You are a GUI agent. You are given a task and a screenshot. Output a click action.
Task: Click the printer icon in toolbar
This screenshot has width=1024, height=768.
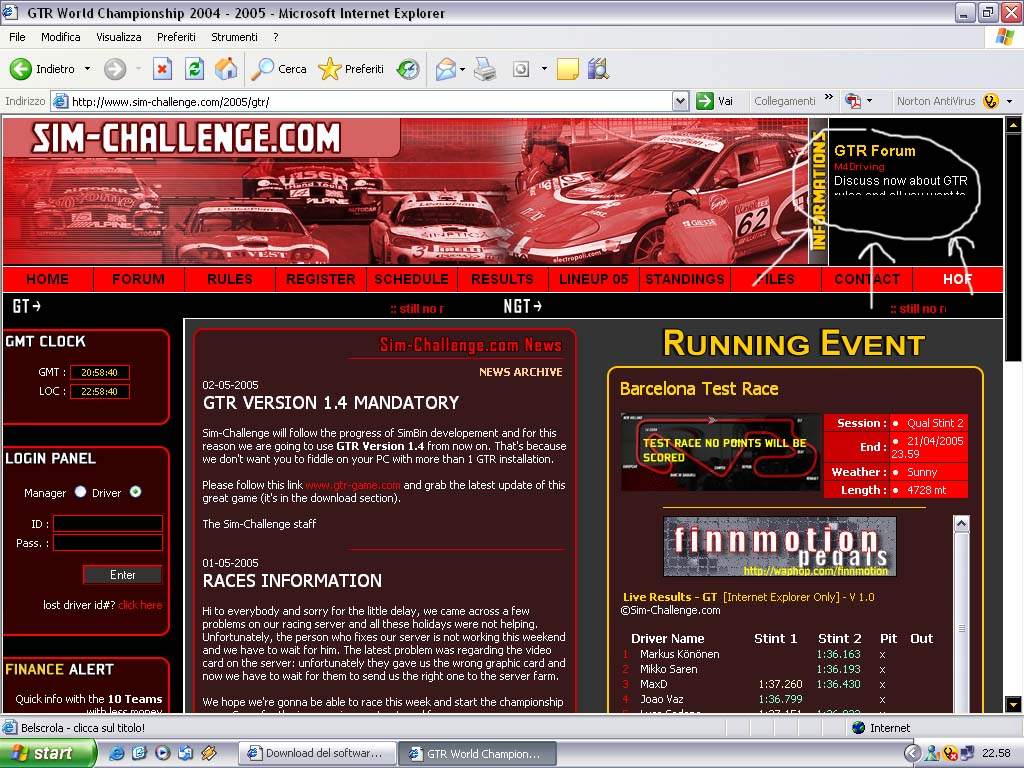click(x=485, y=69)
